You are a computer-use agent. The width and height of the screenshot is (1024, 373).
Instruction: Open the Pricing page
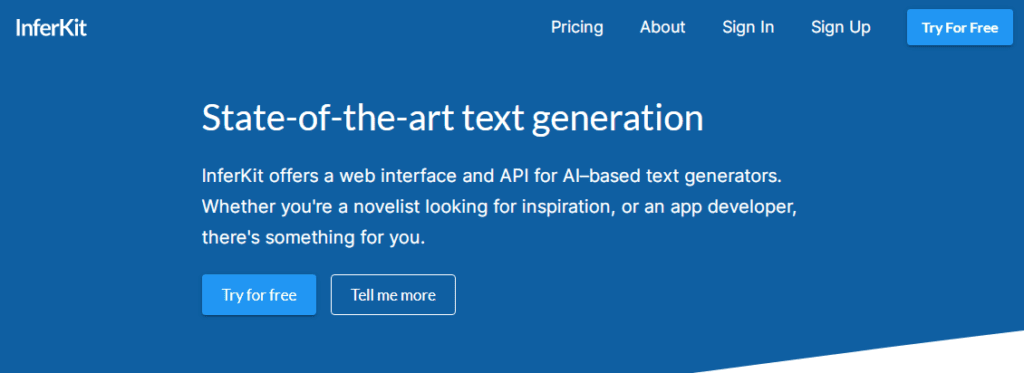tap(577, 27)
